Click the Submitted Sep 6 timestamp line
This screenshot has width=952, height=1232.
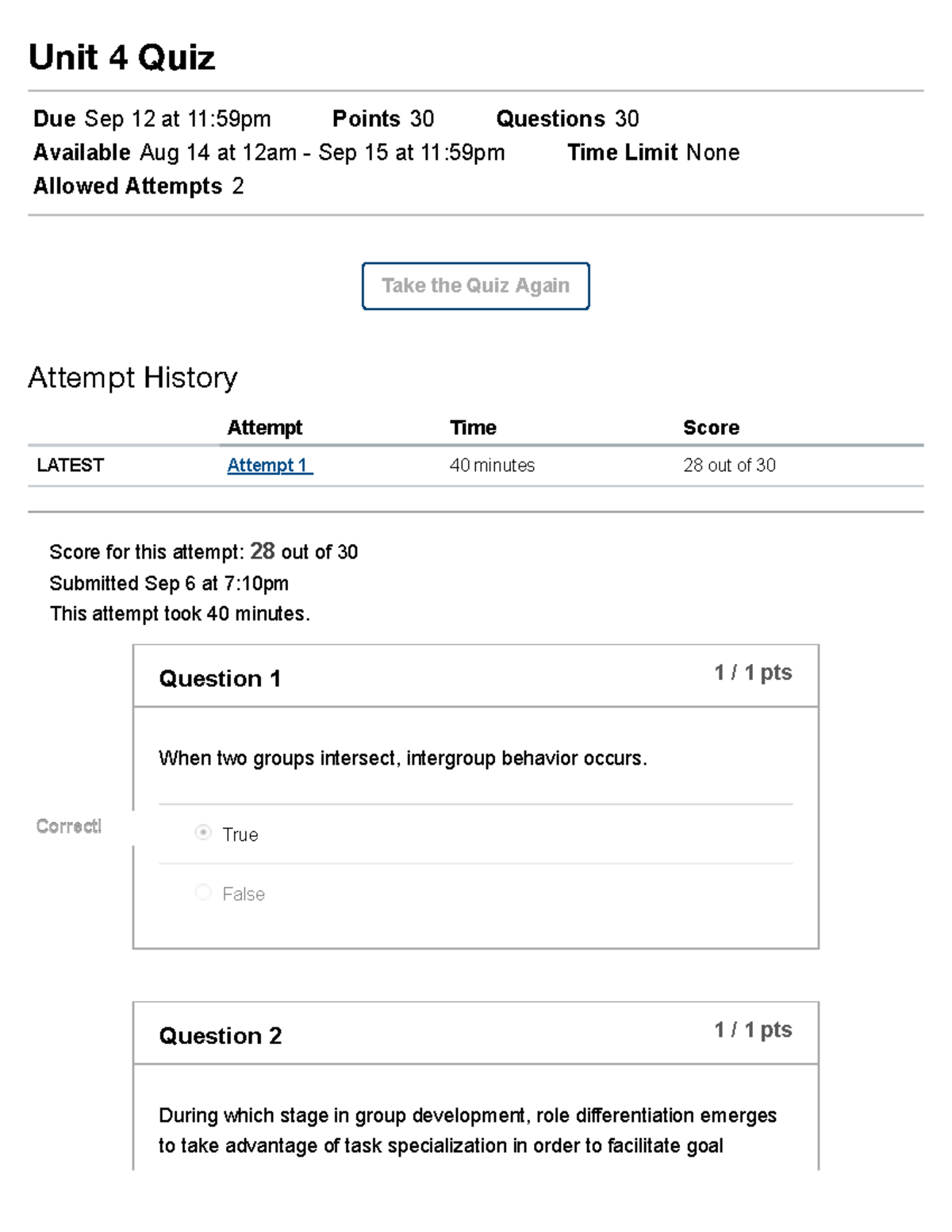tap(169, 584)
